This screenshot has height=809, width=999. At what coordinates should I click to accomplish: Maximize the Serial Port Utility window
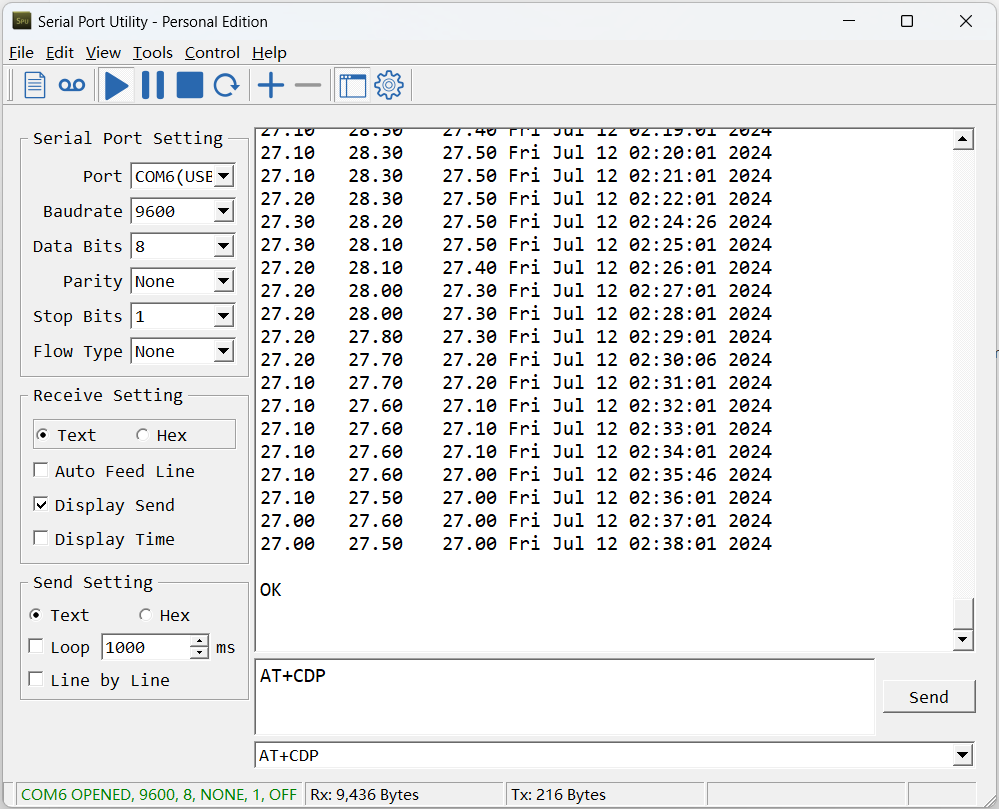click(x=907, y=21)
